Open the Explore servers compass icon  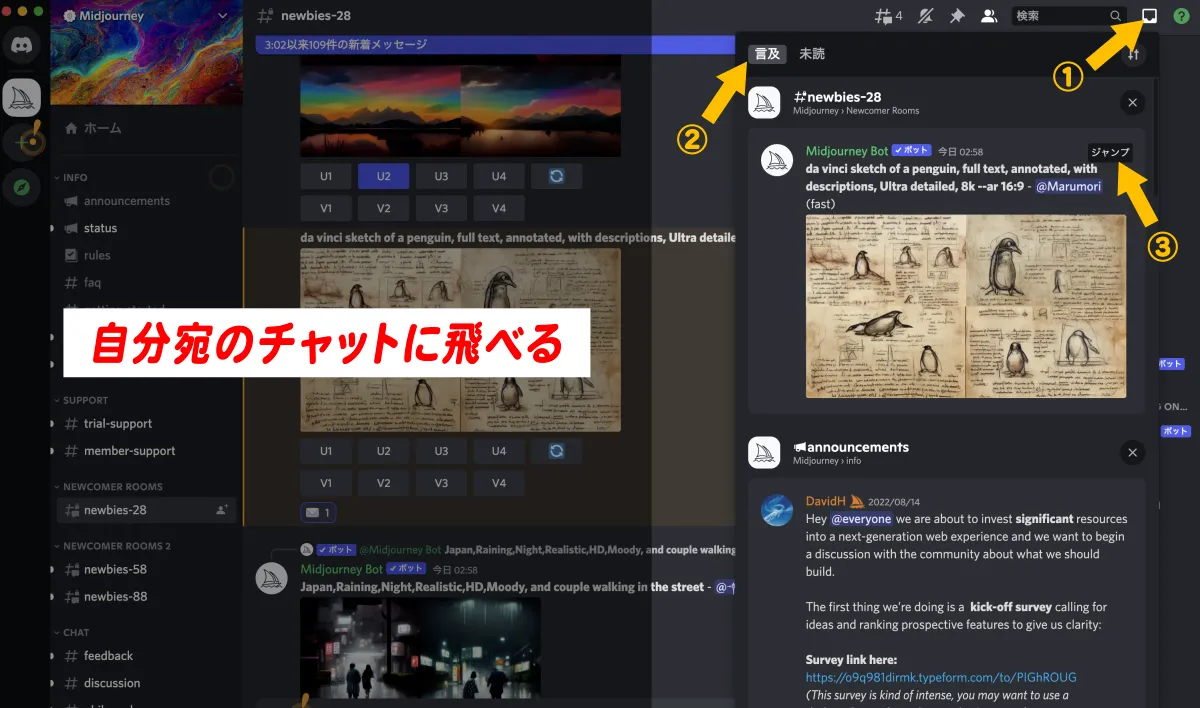(22, 186)
